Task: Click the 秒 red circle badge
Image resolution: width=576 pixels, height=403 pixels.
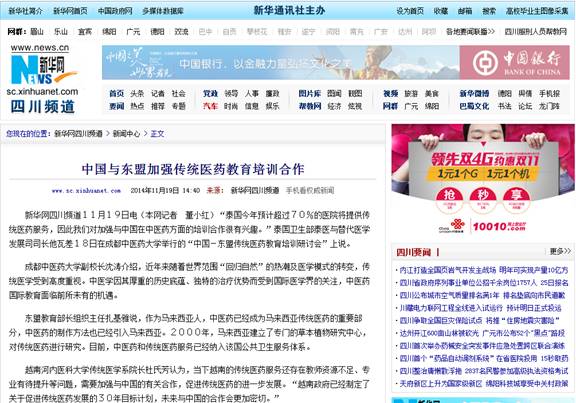Action: click(483, 200)
